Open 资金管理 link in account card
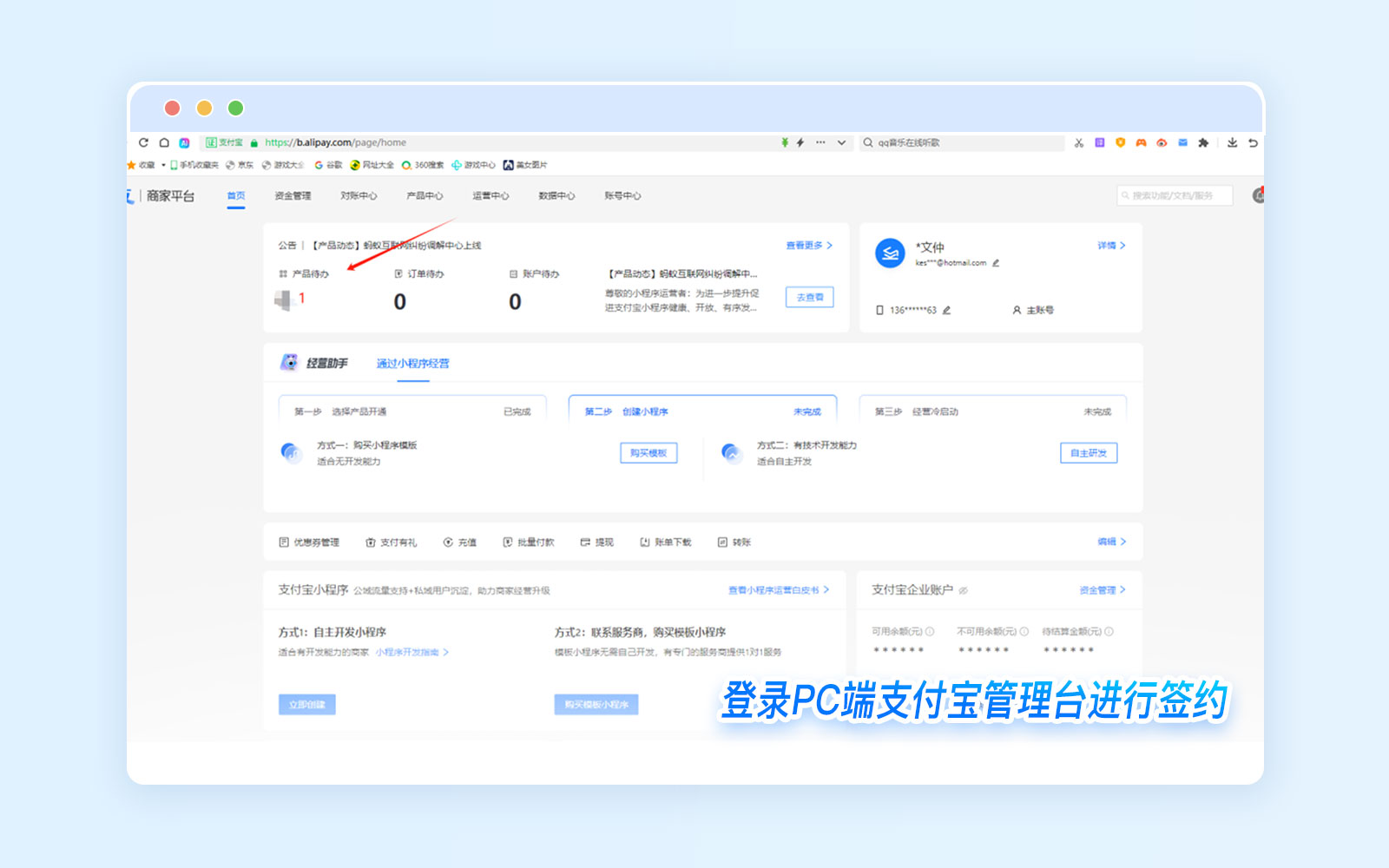 (x=1103, y=590)
